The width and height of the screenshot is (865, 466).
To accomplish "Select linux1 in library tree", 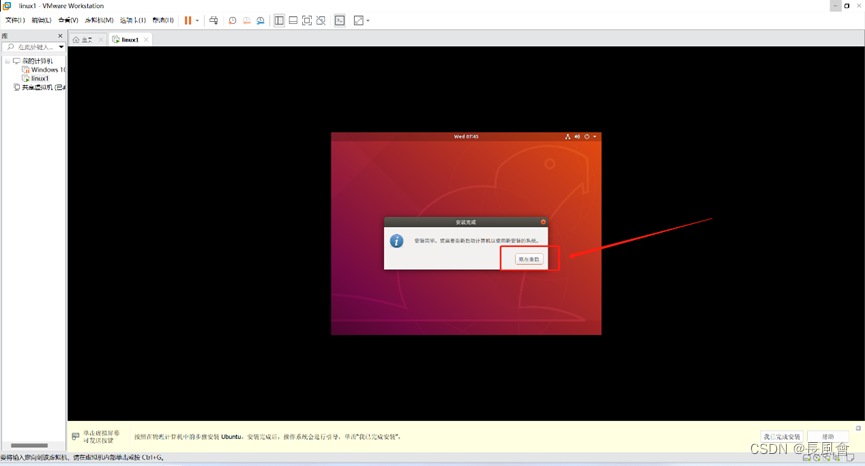I will point(35,78).
